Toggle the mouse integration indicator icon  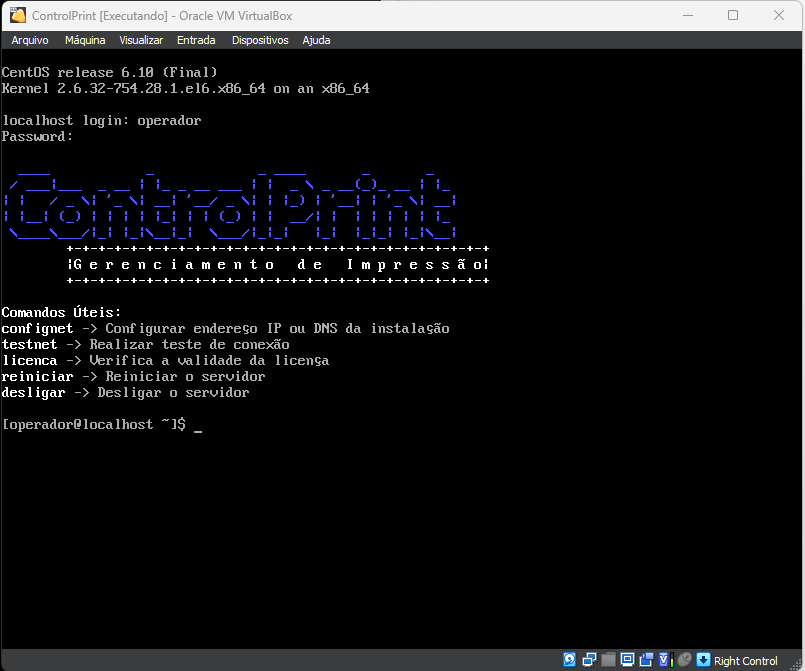pos(684,660)
